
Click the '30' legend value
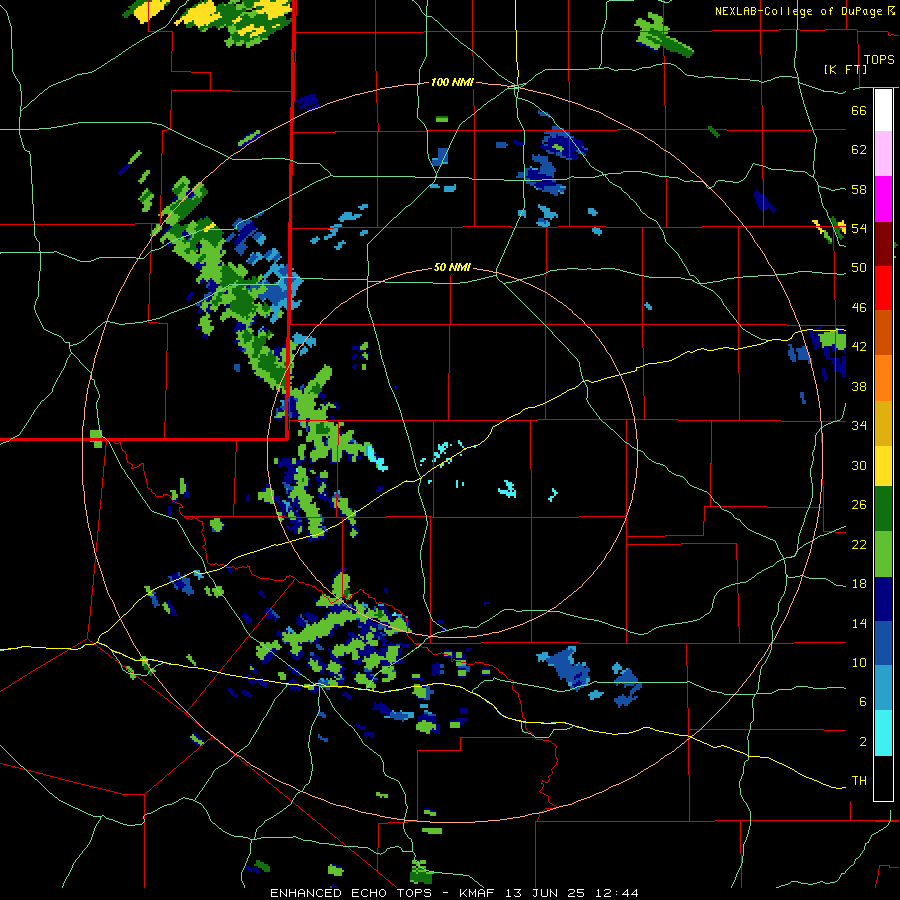pyautogui.click(x=859, y=465)
